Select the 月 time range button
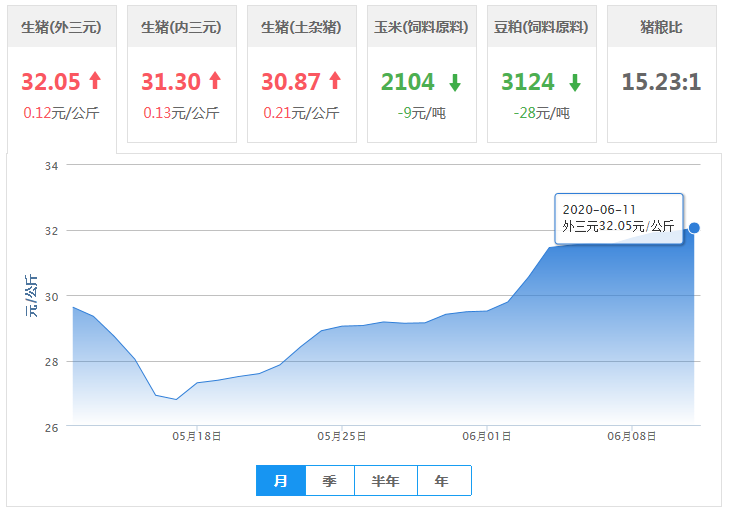This screenshot has width=730, height=516. (x=281, y=481)
